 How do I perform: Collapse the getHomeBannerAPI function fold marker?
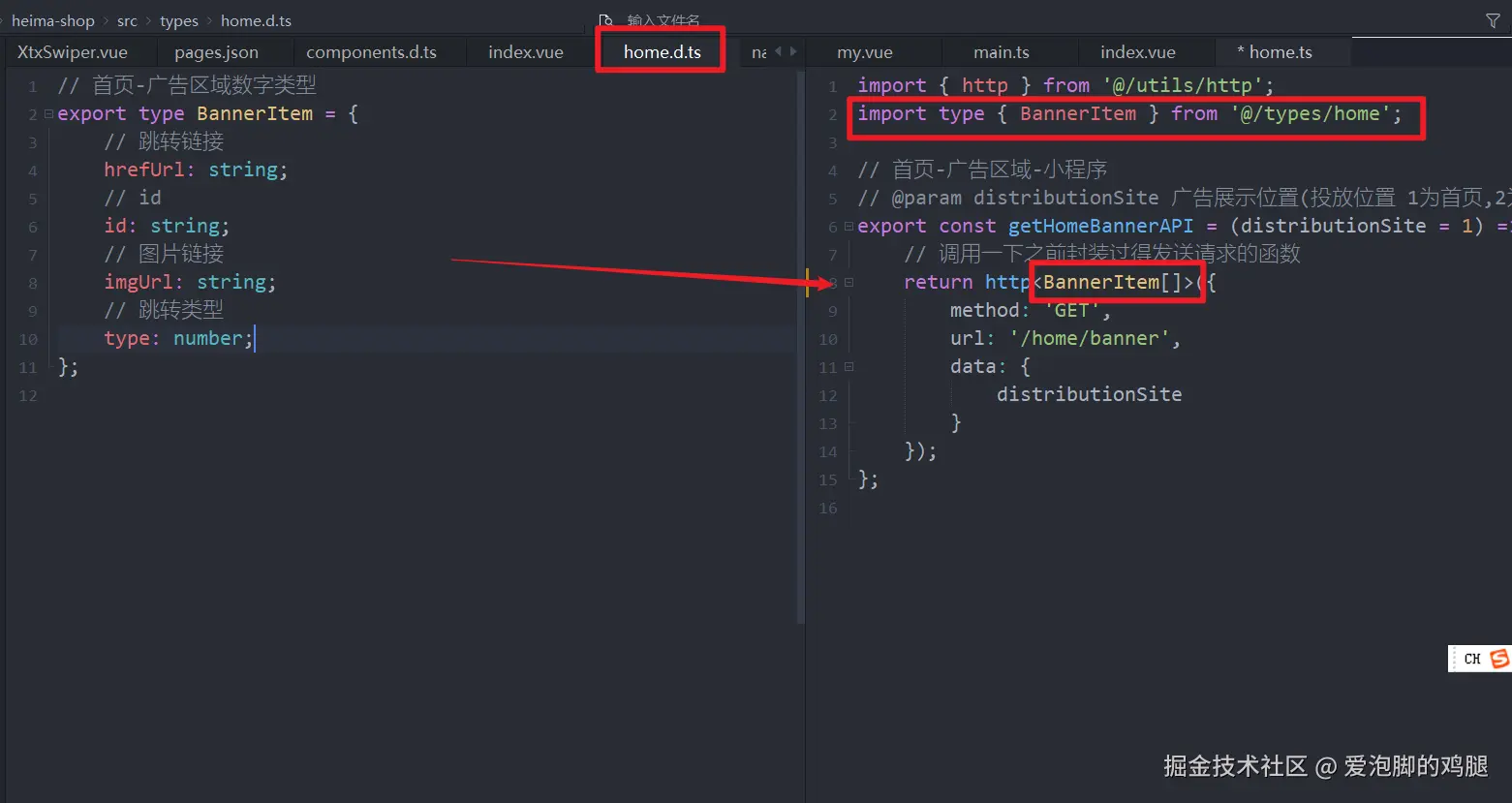point(849,227)
